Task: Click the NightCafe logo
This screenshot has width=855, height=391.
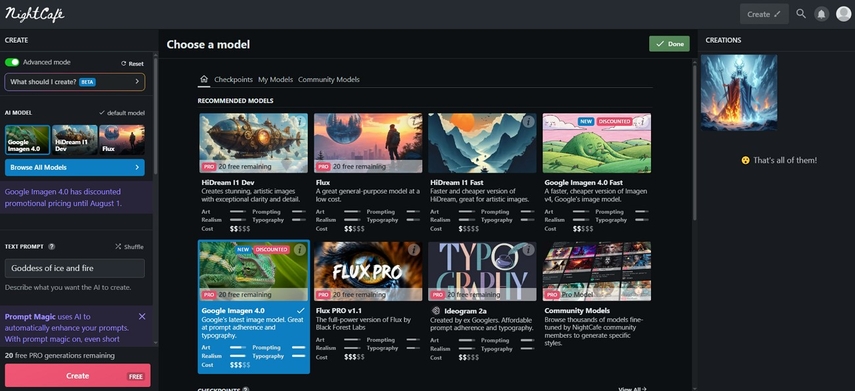Action: 35,14
